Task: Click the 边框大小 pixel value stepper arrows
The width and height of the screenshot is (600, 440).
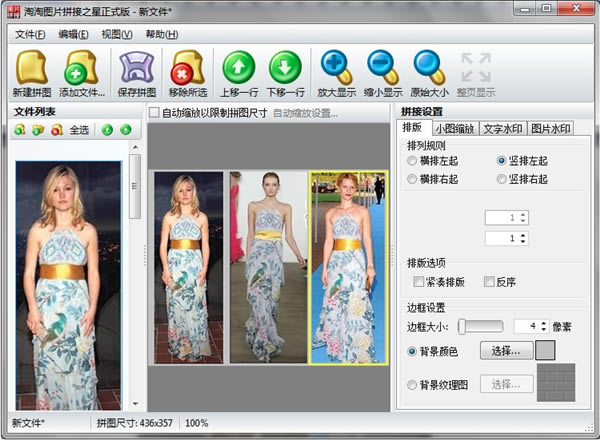Action: click(545, 326)
